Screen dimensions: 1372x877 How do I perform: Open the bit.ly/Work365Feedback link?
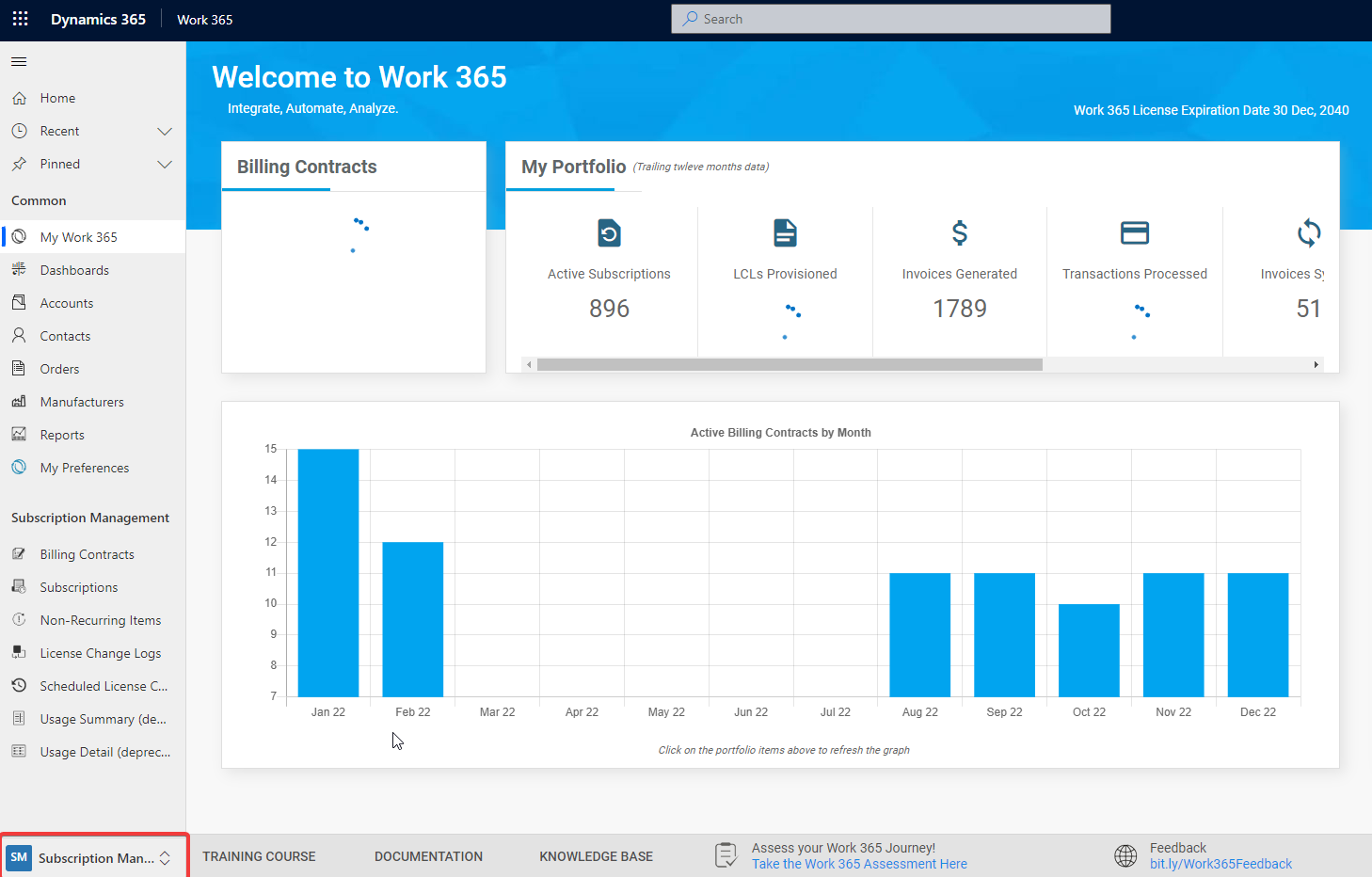(1220, 864)
